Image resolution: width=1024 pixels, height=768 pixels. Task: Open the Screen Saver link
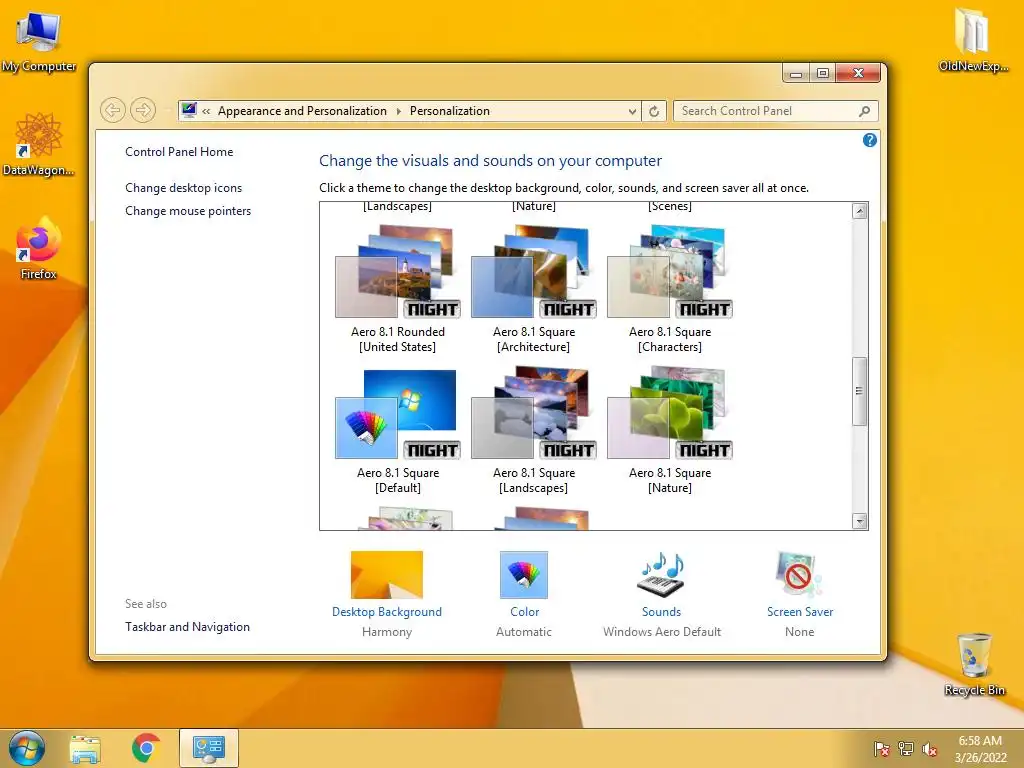(x=800, y=612)
